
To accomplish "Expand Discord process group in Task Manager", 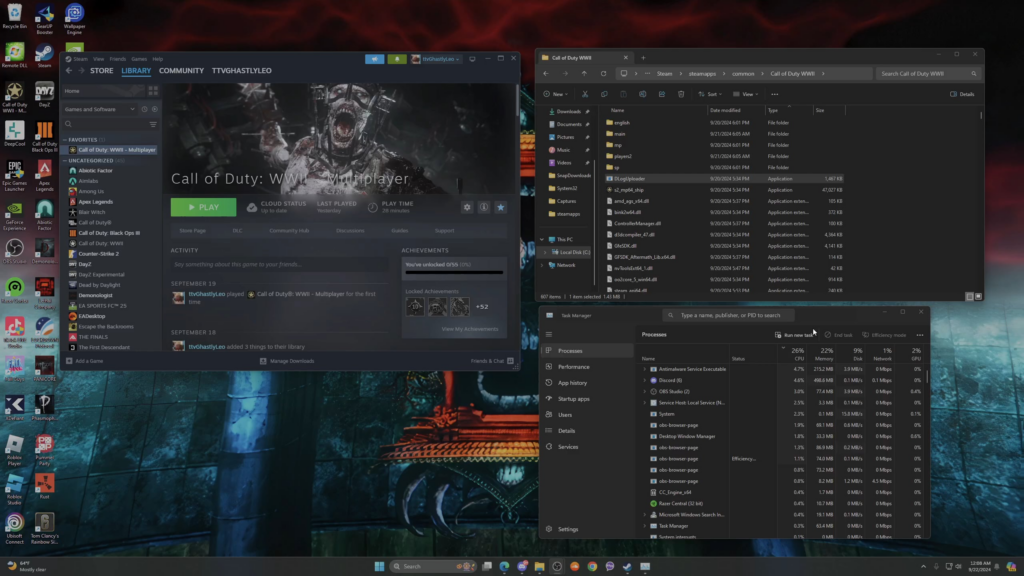I will click(x=645, y=380).
